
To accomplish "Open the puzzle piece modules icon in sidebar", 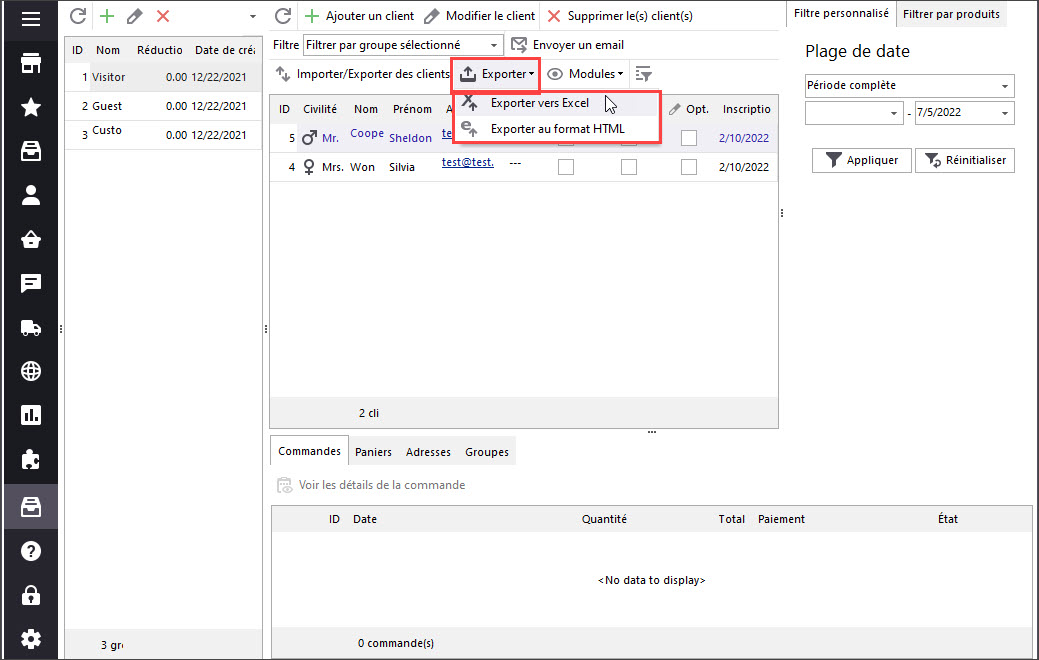I will pos(30,460).
